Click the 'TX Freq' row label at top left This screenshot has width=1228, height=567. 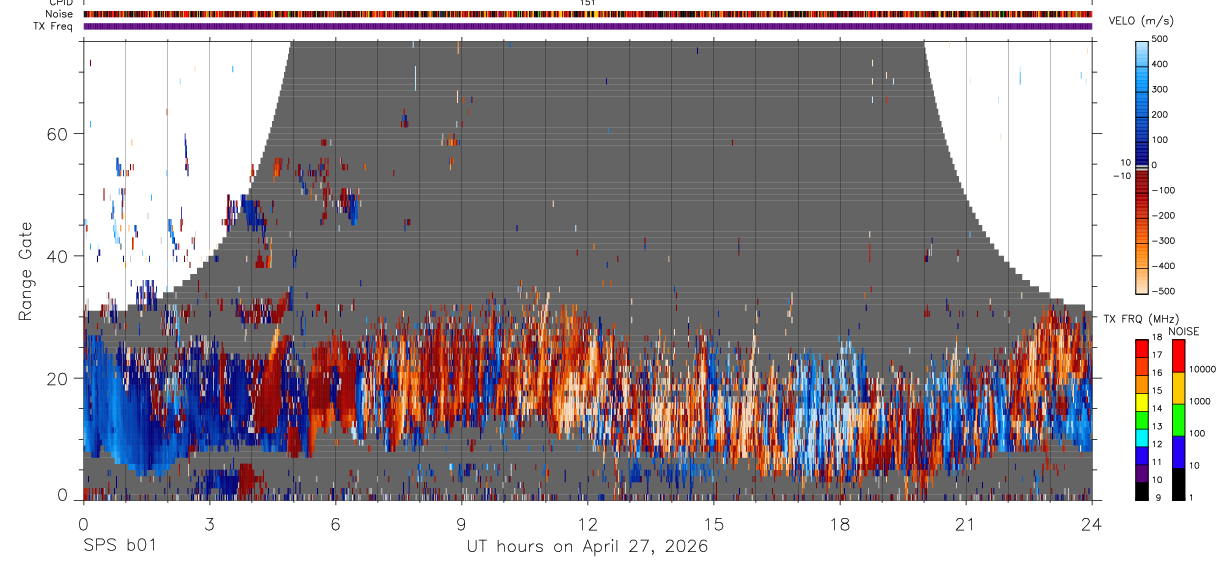(54, 26)
